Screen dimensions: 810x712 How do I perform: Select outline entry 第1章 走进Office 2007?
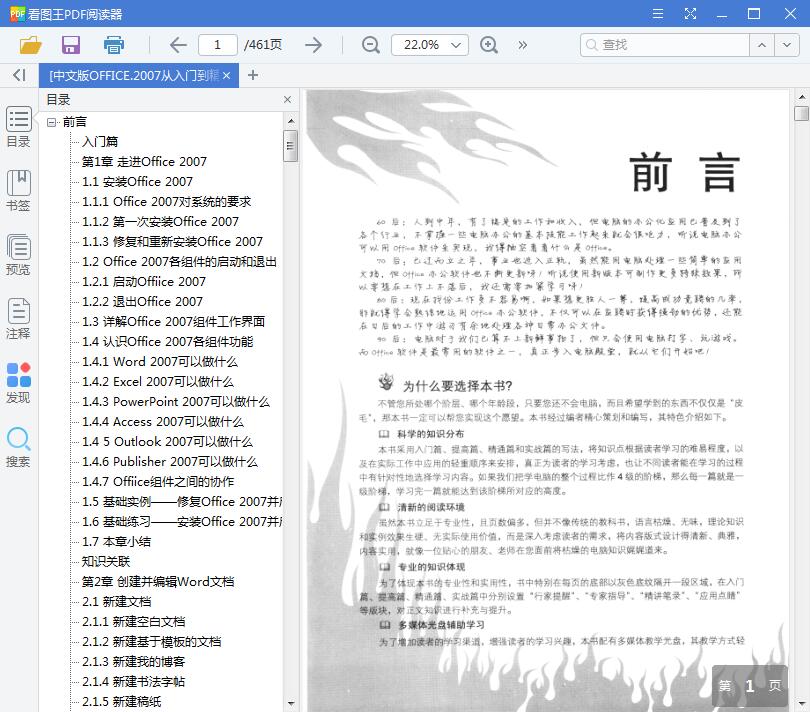tap(144, 162)
